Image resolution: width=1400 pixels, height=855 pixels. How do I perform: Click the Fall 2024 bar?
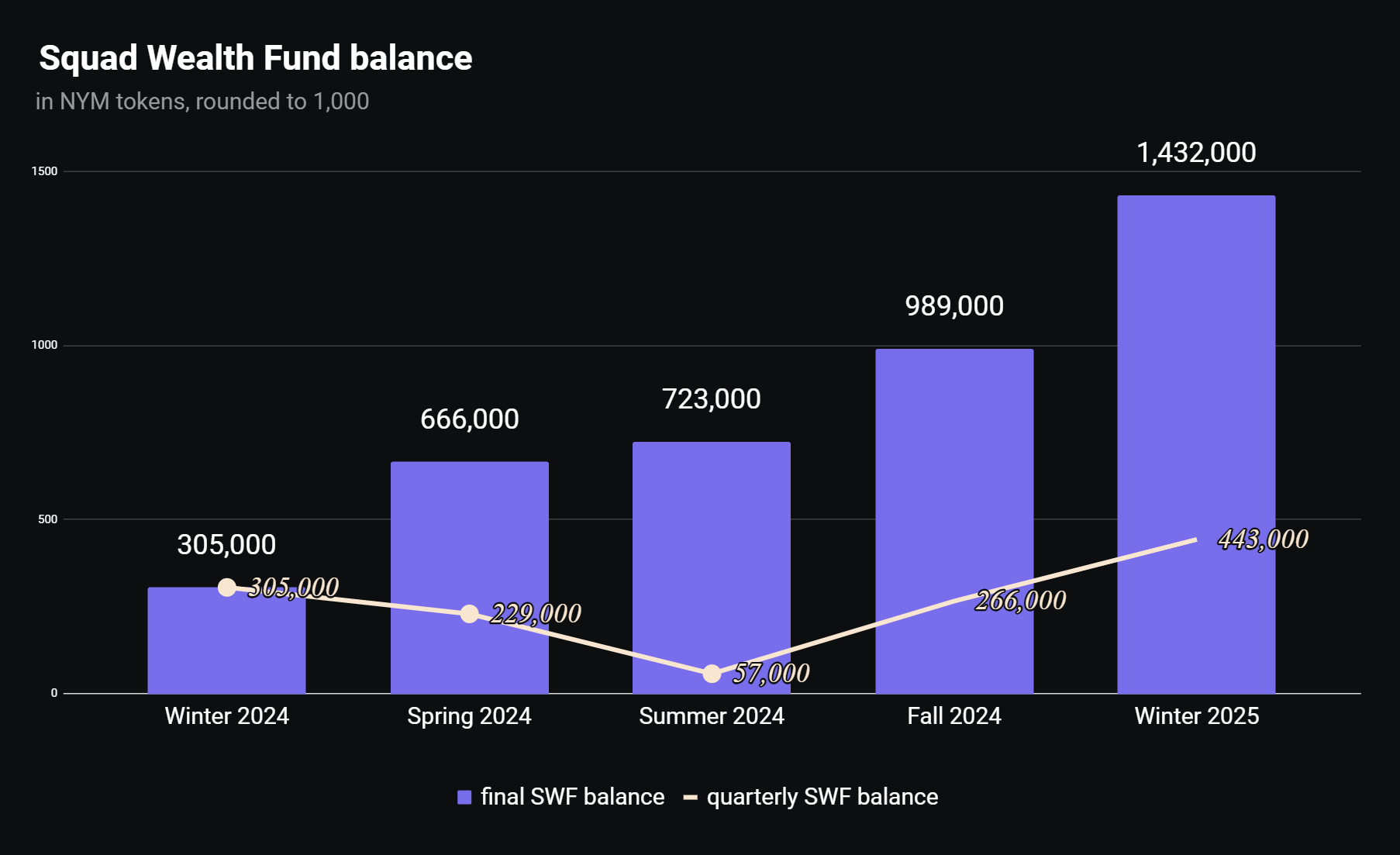coord(954,521)
